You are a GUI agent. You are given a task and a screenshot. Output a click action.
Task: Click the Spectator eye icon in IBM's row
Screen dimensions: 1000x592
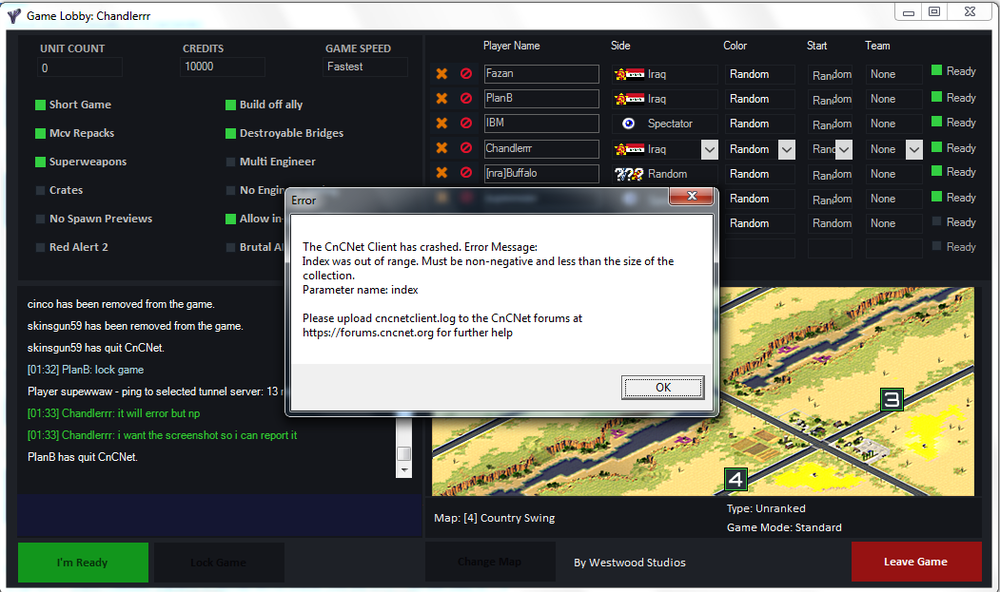click(x=629, y=124)
